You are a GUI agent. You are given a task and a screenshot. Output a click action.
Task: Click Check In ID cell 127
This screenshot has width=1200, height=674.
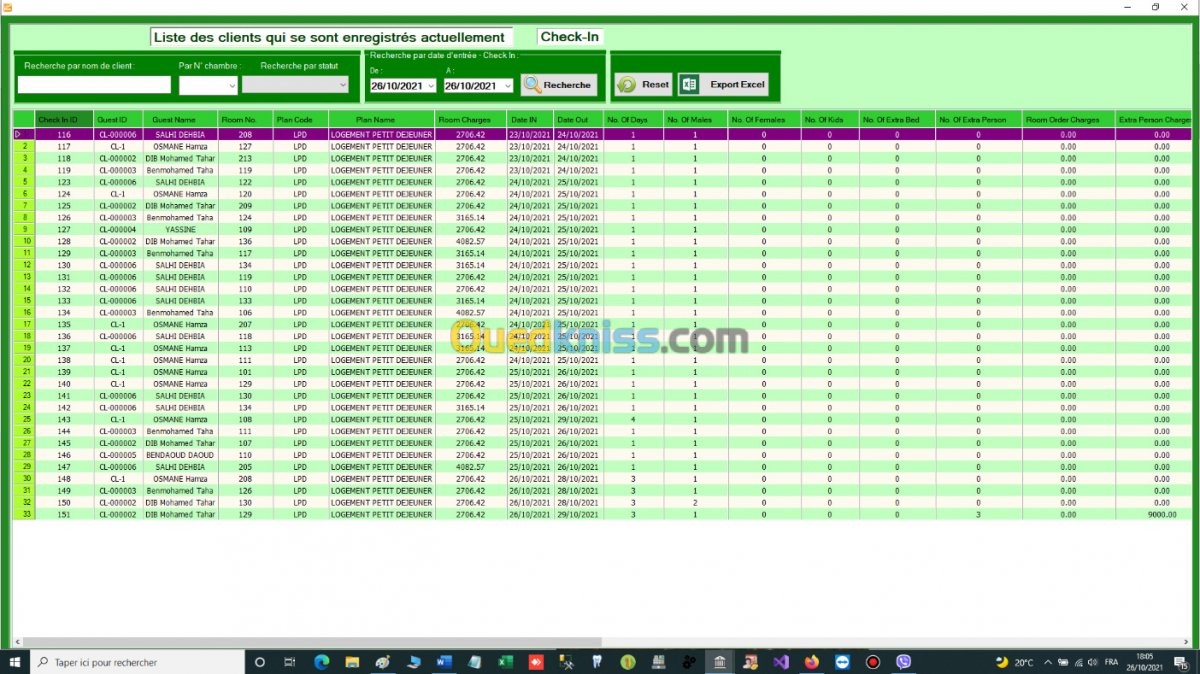click(64, 229)
